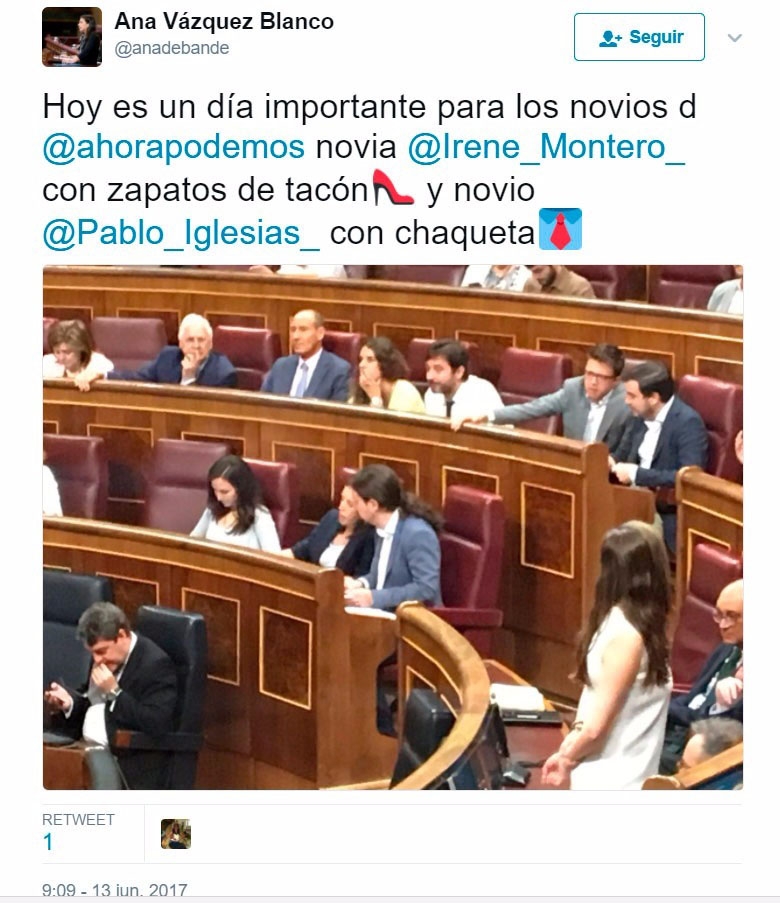Enlarge the attached parliament photo

pos(393,527)
